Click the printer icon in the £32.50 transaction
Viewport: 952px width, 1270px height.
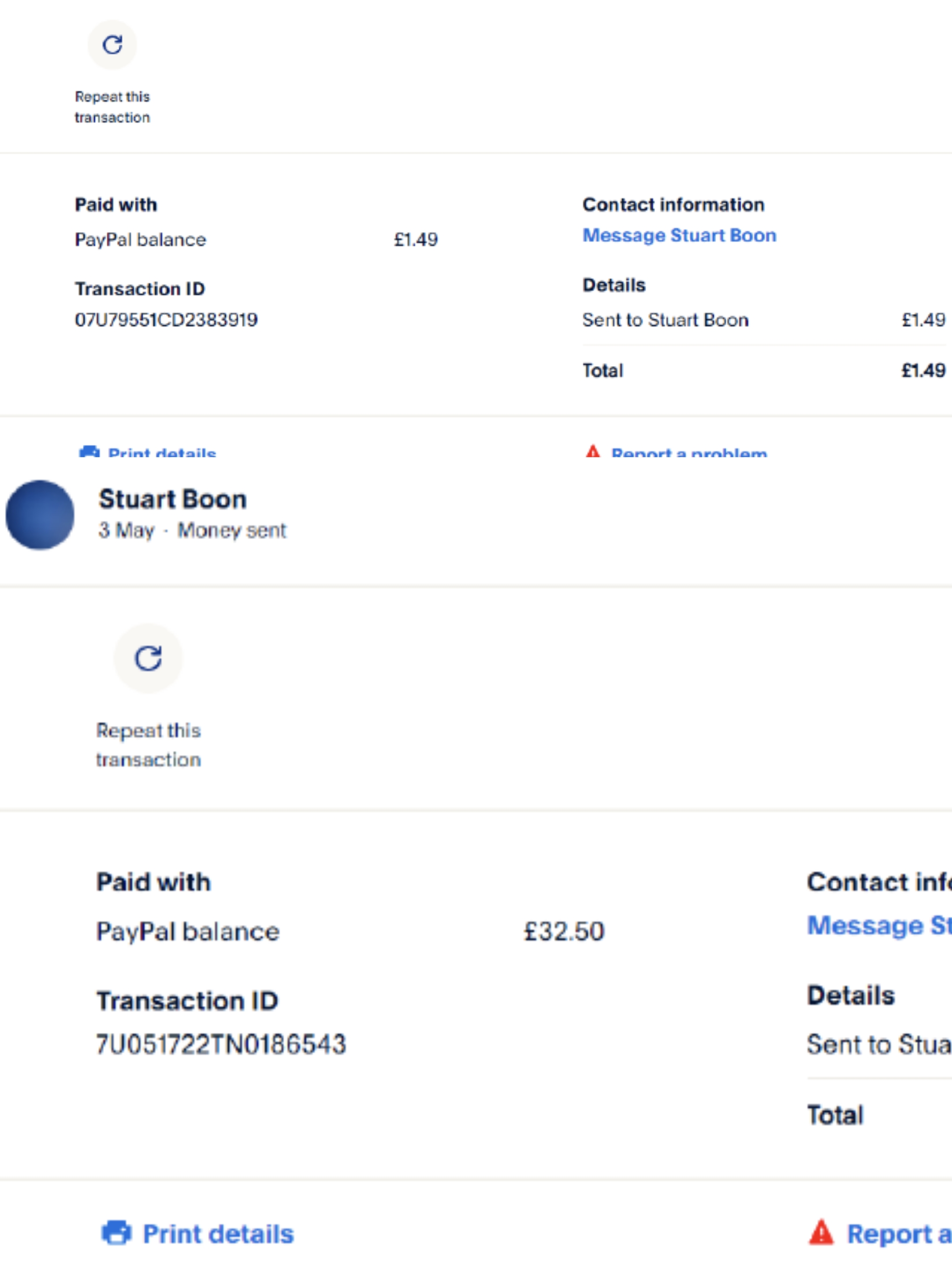116,1233
